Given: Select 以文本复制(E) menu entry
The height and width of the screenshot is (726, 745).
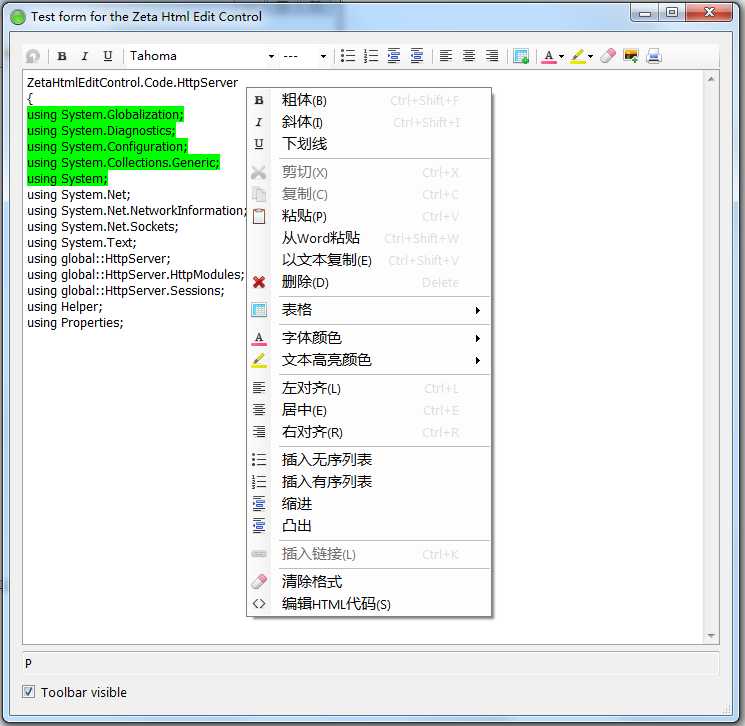Looking at the screenshot, I should tap(370, 260).
